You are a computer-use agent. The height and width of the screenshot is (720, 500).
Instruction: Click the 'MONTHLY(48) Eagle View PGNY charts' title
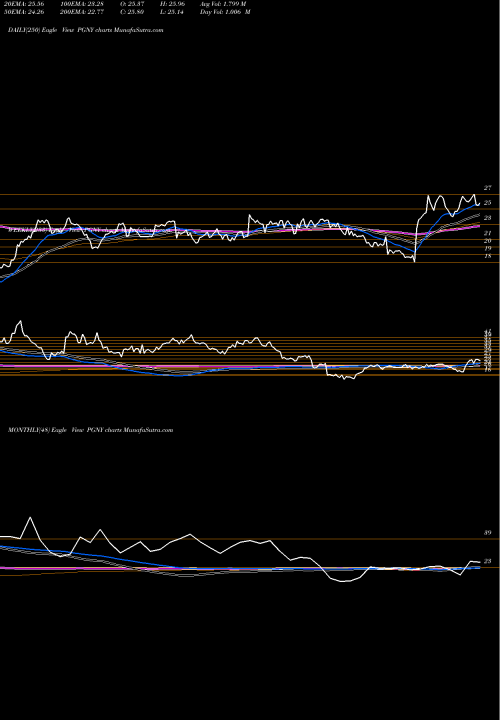click(90, 430)
